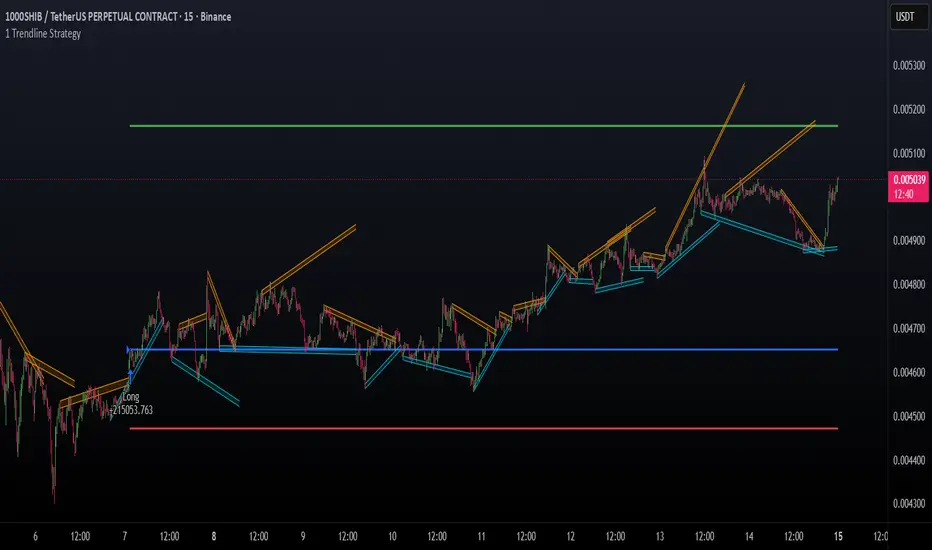Image resolution: width=932 pixels, height=550 pixels.
Task: Click the green take-profit horizontal line
Action: pyautogui.click(x=483, y=126)
